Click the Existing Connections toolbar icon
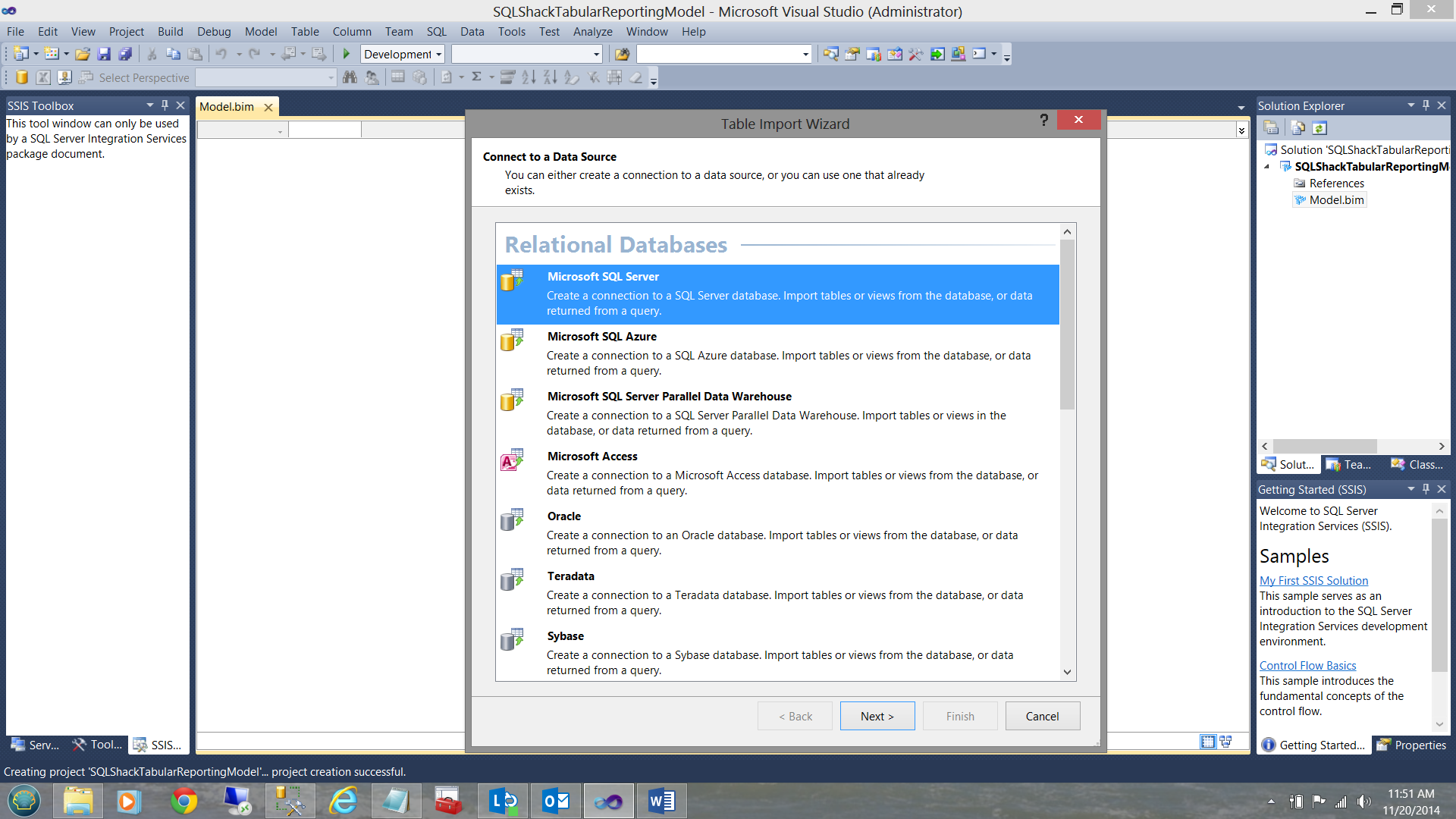1456x819 pixels. 64,77
